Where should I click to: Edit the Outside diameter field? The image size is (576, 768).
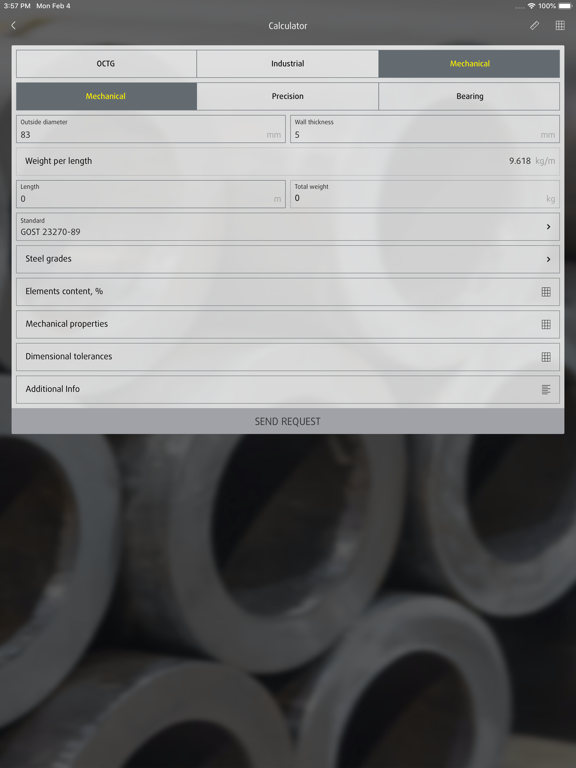[x=151, y=129]
